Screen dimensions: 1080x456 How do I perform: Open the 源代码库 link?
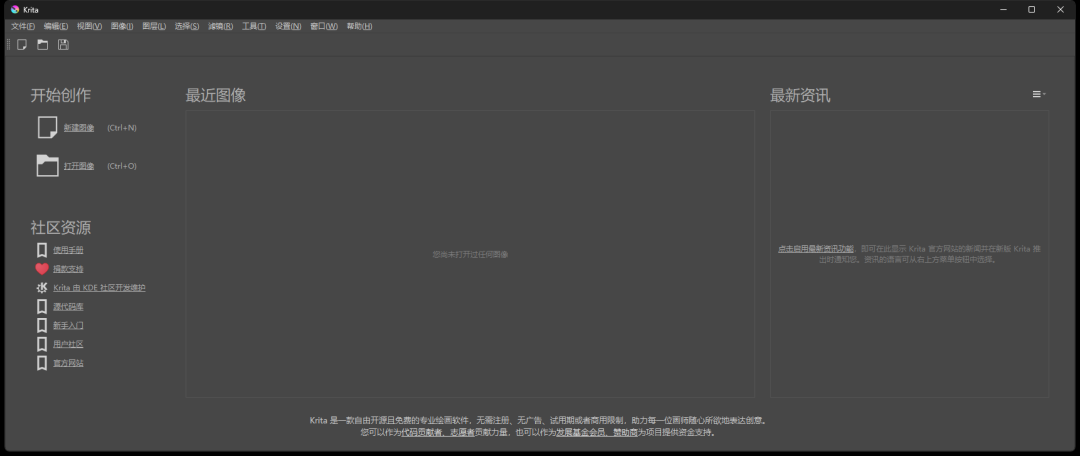click(x=68, y=307)
